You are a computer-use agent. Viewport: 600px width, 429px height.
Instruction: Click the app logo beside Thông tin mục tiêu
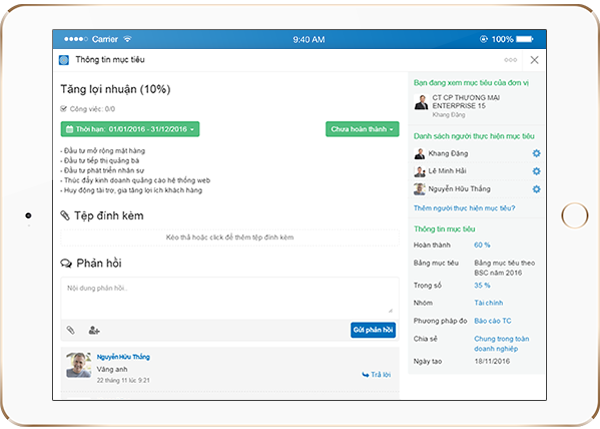click(65, 60)
